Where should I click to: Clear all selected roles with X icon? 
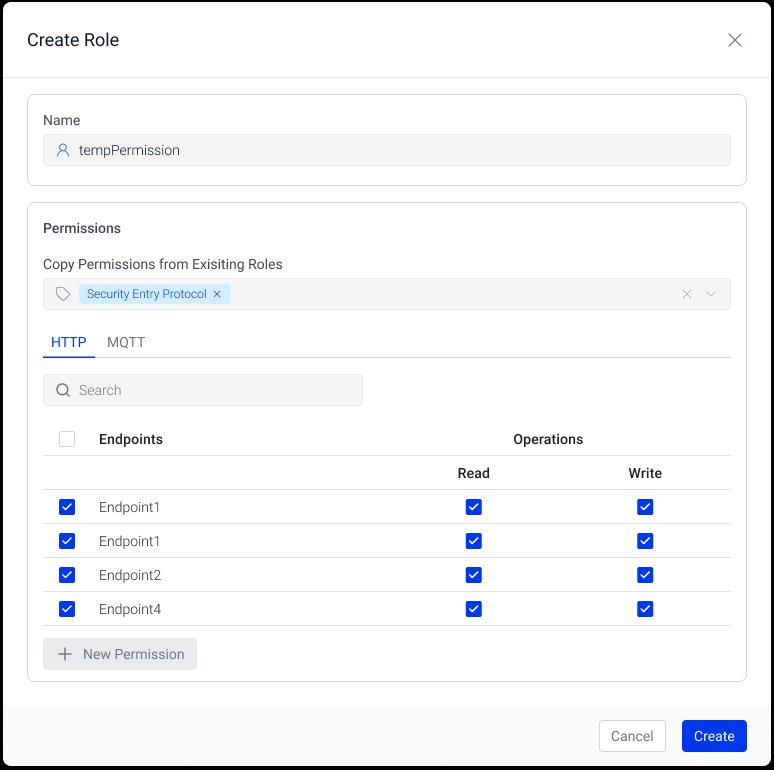click(687, 294)
